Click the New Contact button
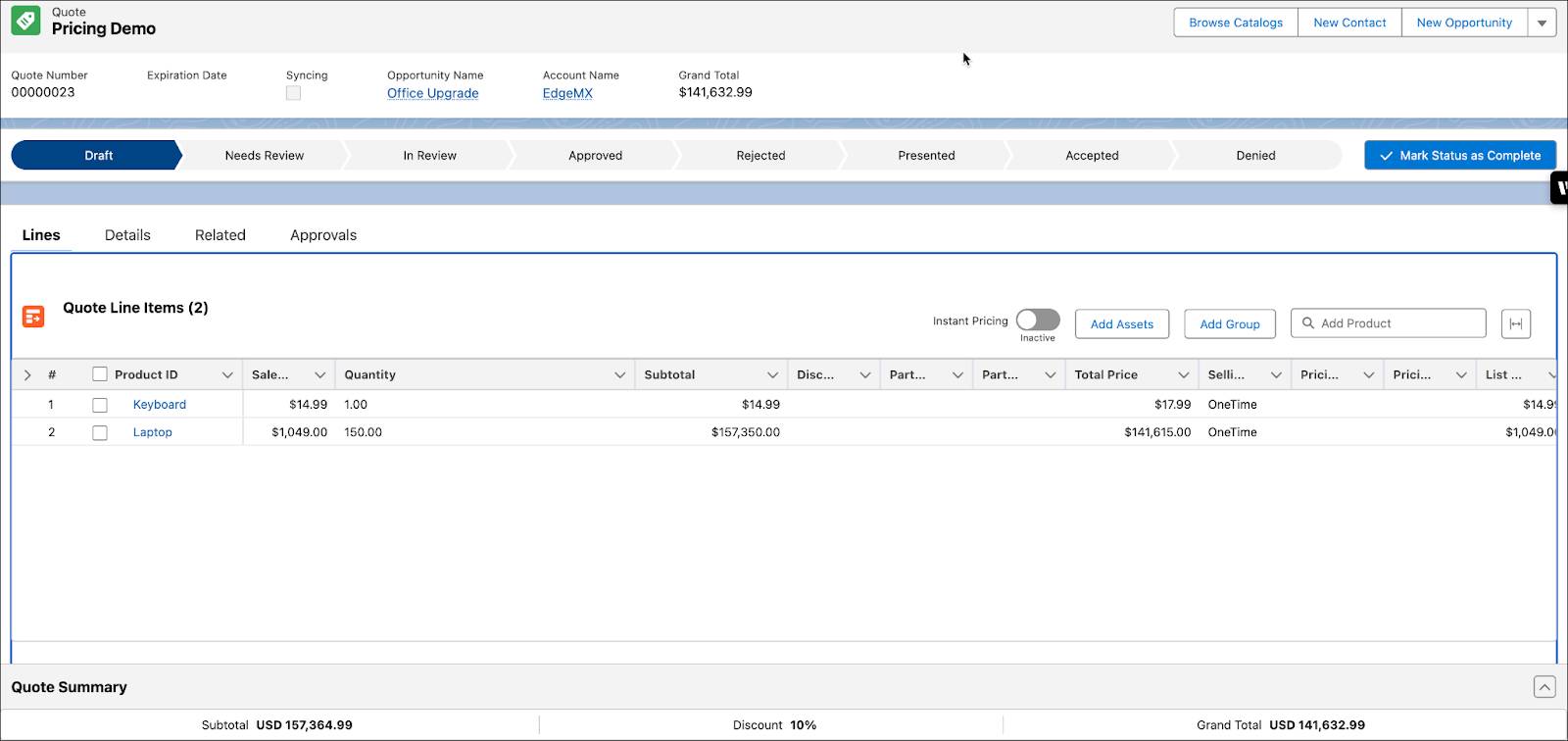The height and width of the screenshot is (741, 1568). click(x=1349, y=23)
